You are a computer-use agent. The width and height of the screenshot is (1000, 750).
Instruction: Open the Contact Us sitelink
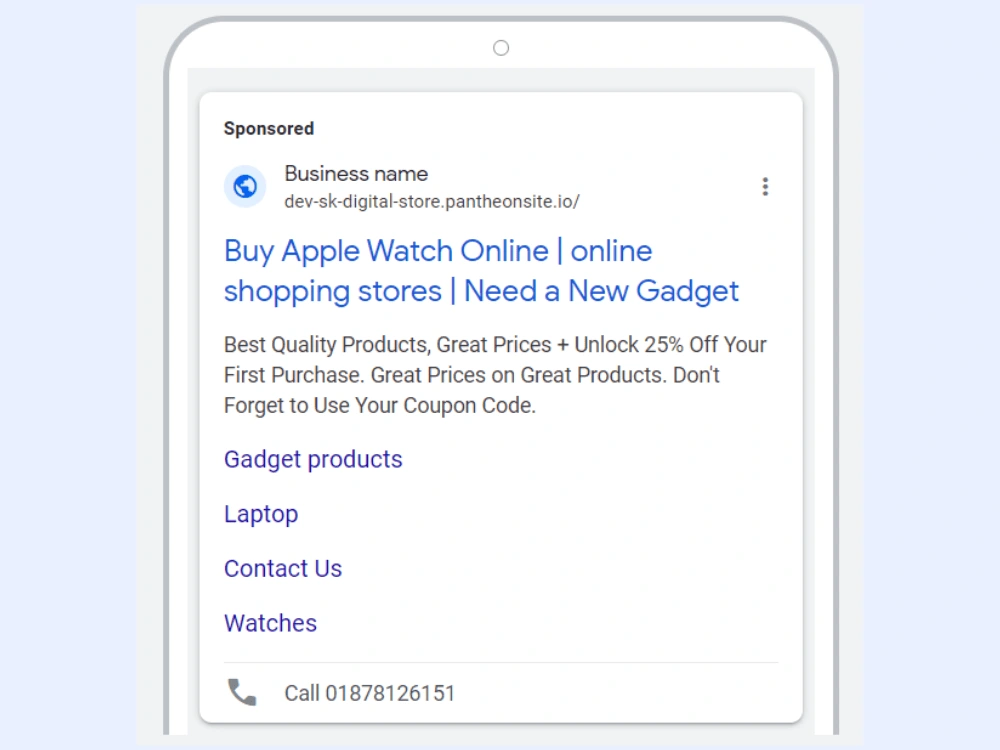283,568
